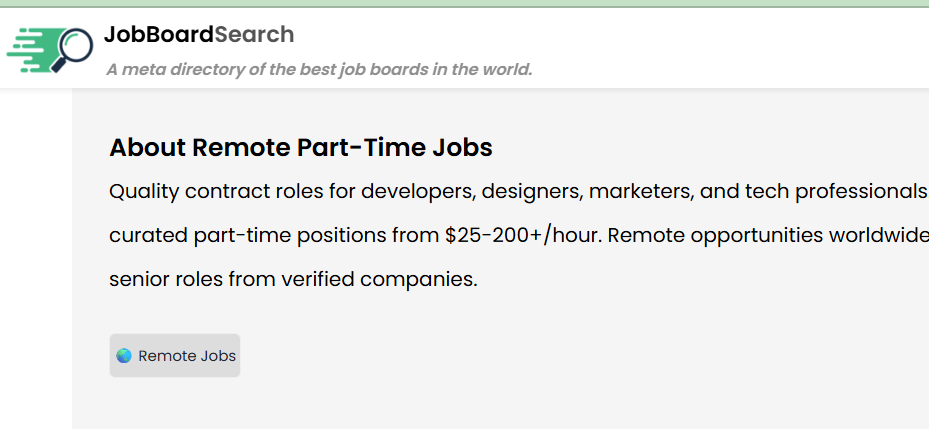929x429 pixels.
Task: Click the globe icon in Remote Jobs tag
Action: [124, 356]
